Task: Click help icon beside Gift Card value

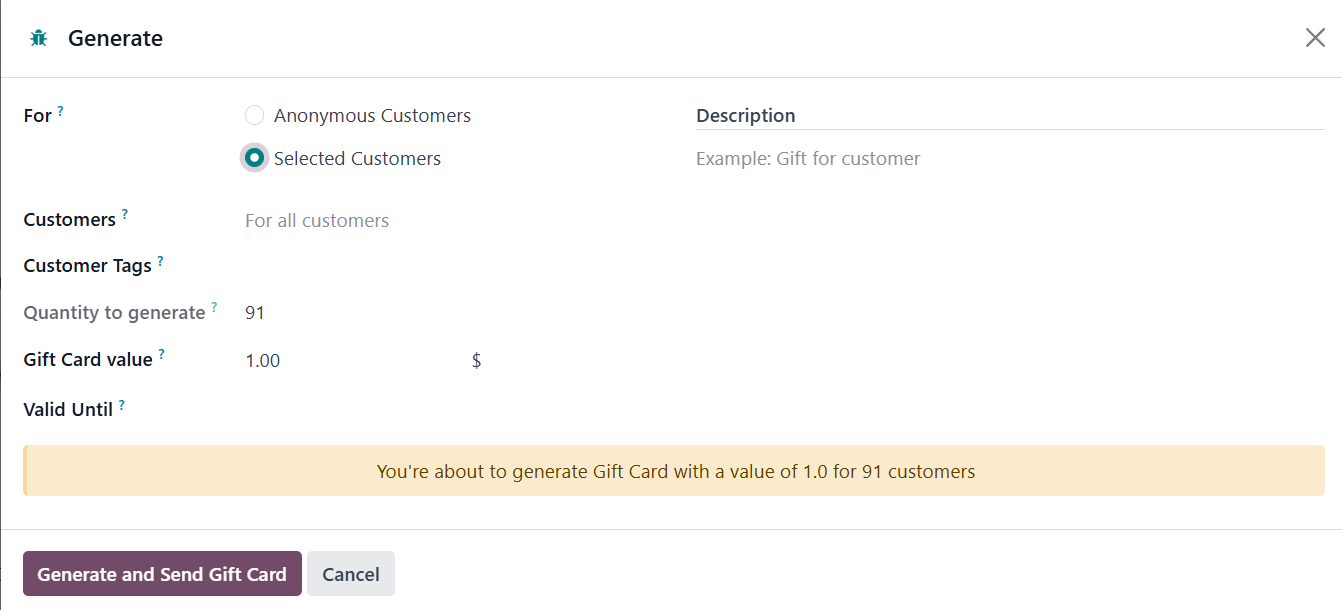Action: pyautogui.click(x=161, y=354)
